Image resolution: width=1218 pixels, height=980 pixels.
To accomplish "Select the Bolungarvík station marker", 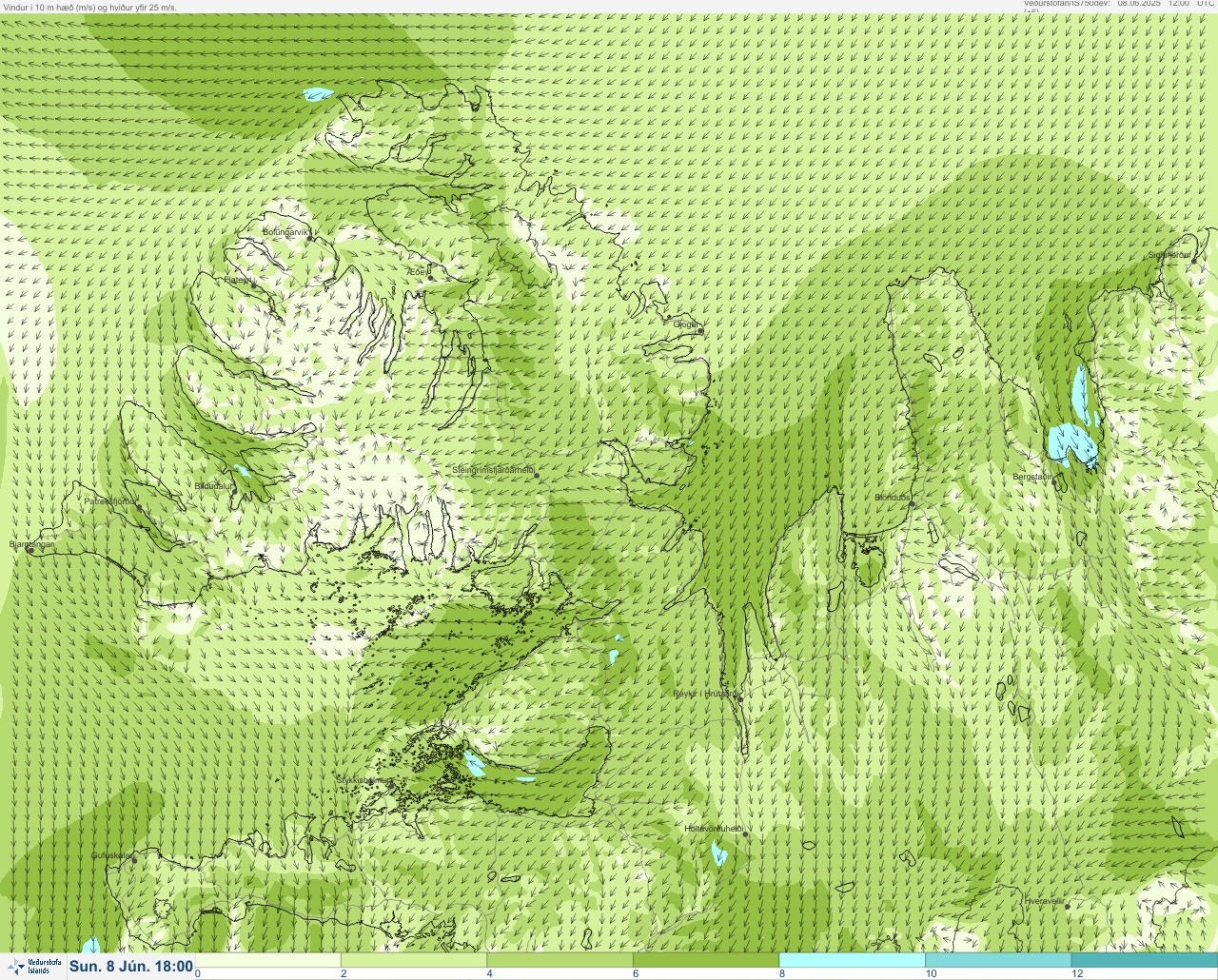I will (x=309, y=239).
